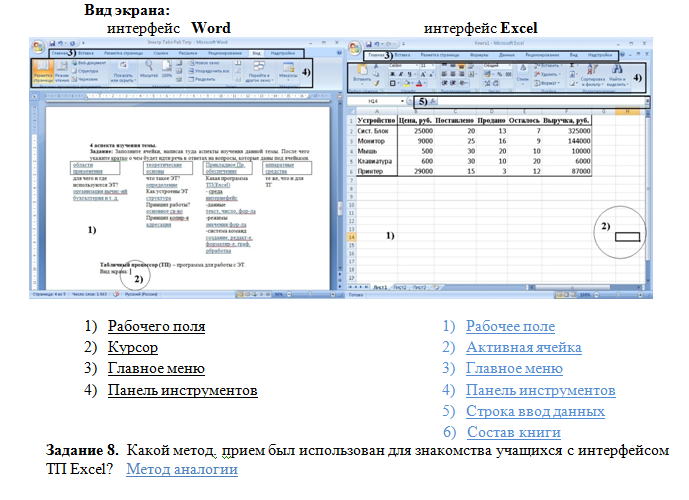Switch Word to Режим чтения view
689x500 pixels.
[62, 72]
